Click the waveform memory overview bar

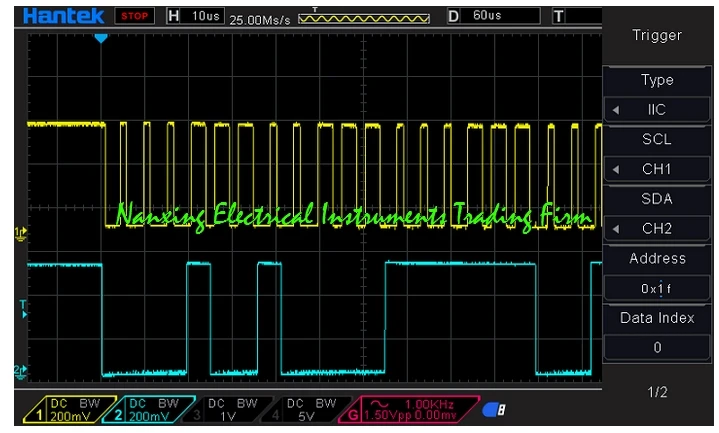click(x=364, y=18)
